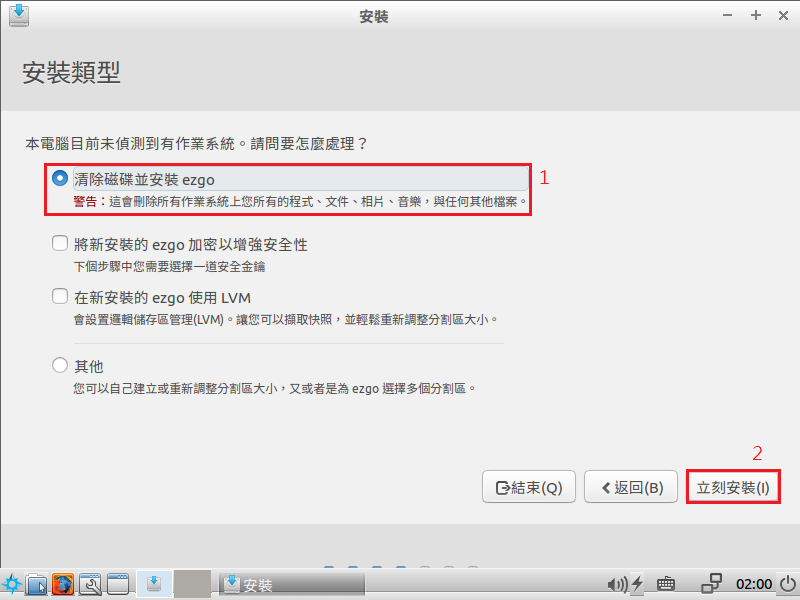Select the 其他 radio option
The width and height of the screenshot is (800, 600).
point(60,365)
